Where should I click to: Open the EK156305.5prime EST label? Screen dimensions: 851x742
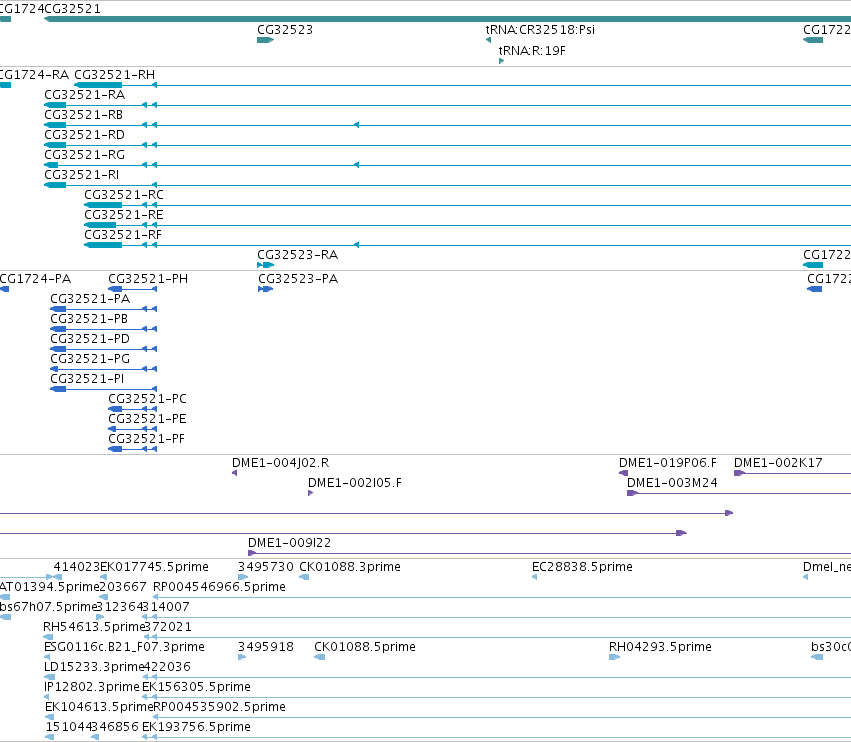click(x=196, y=687)
